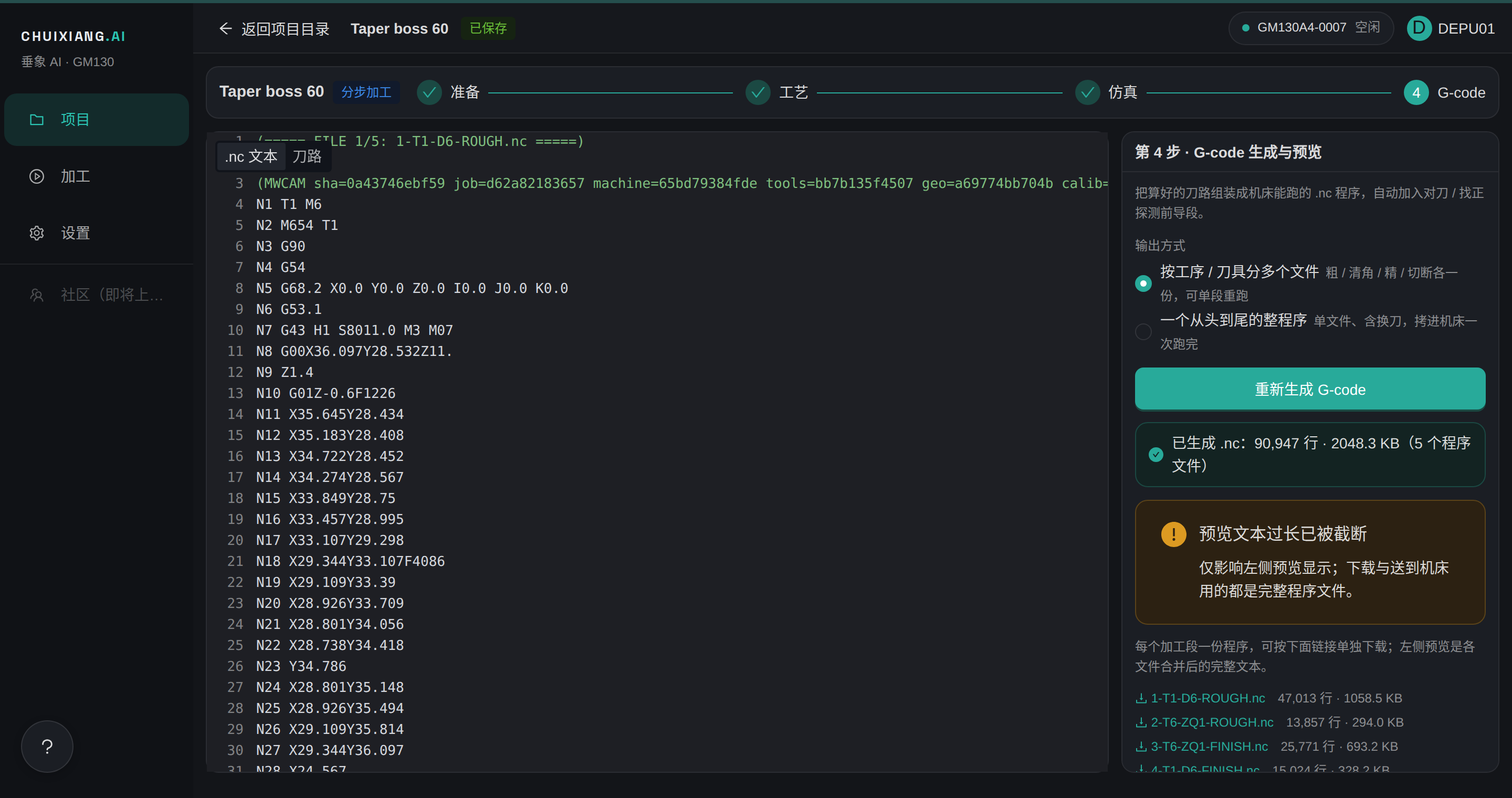The width and height of the screenshot is (1512, 798).
Task: Click the 分步加工 tag badge
Action: (366, 92)
